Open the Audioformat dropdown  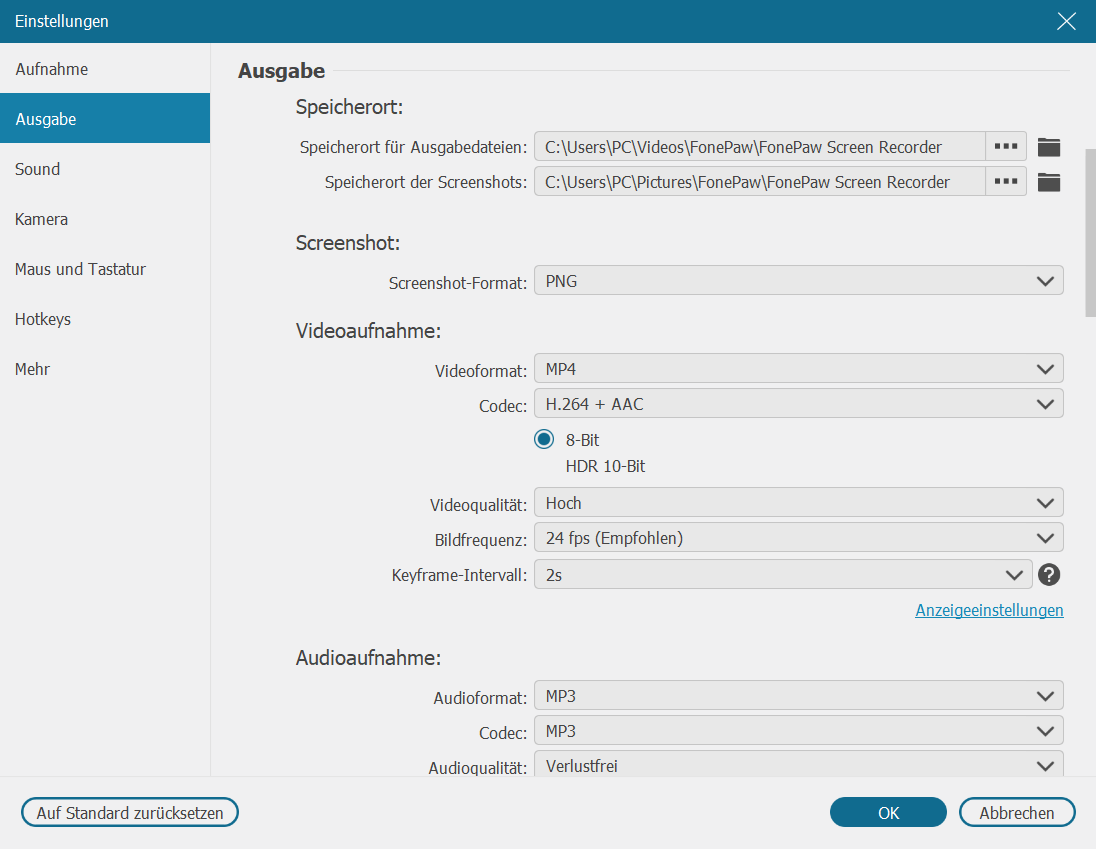coord(797,695)
